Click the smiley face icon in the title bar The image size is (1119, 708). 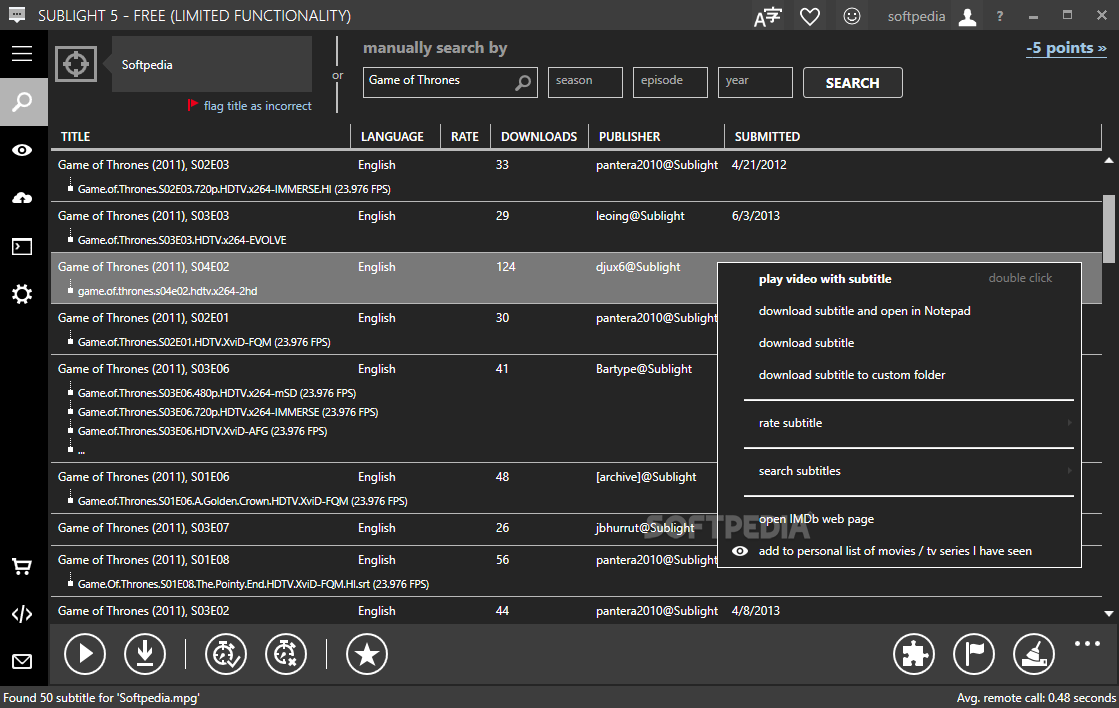pyautogui.click(x=851, y=16)
